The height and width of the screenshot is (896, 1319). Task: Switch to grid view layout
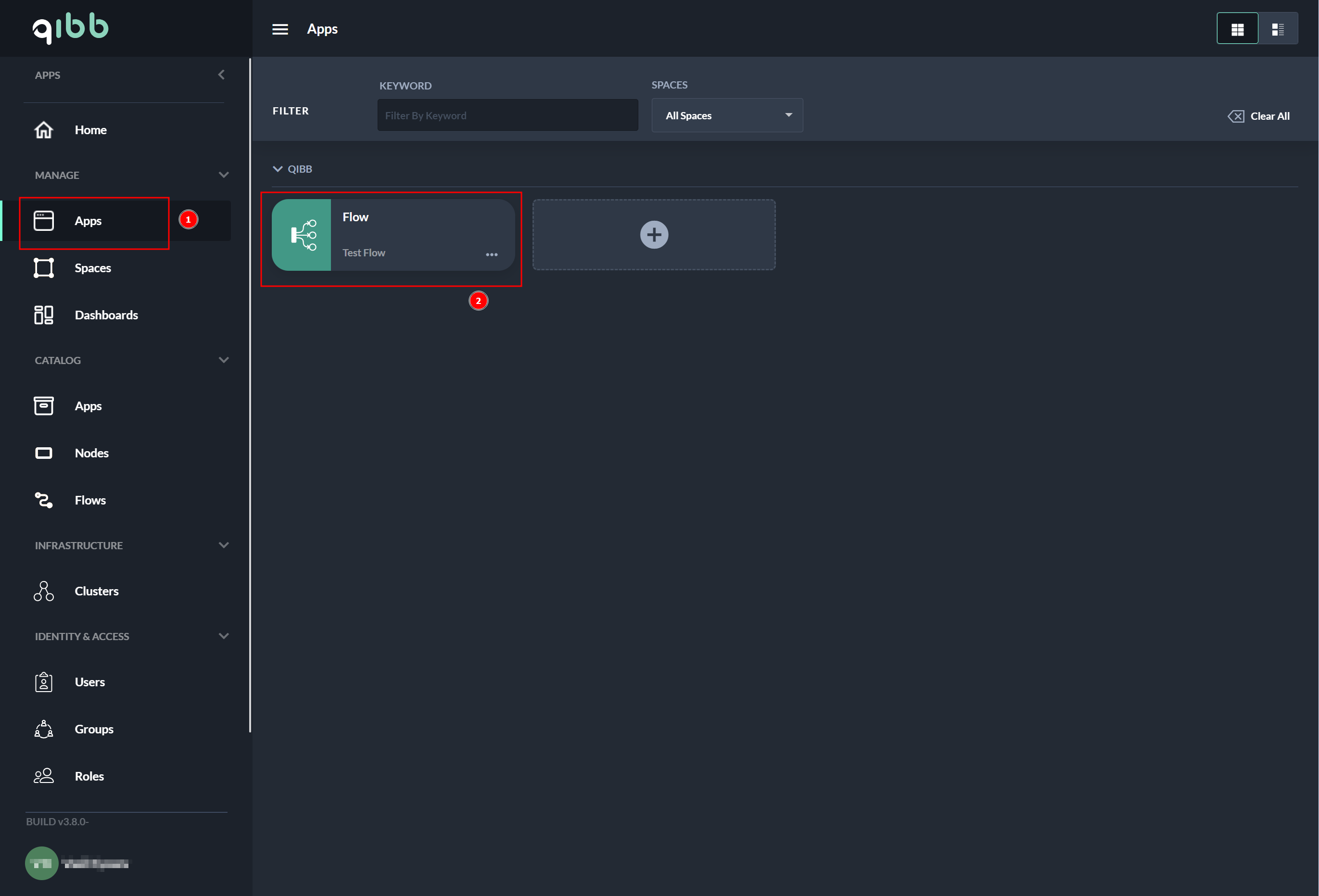[x=1237, y=29]
